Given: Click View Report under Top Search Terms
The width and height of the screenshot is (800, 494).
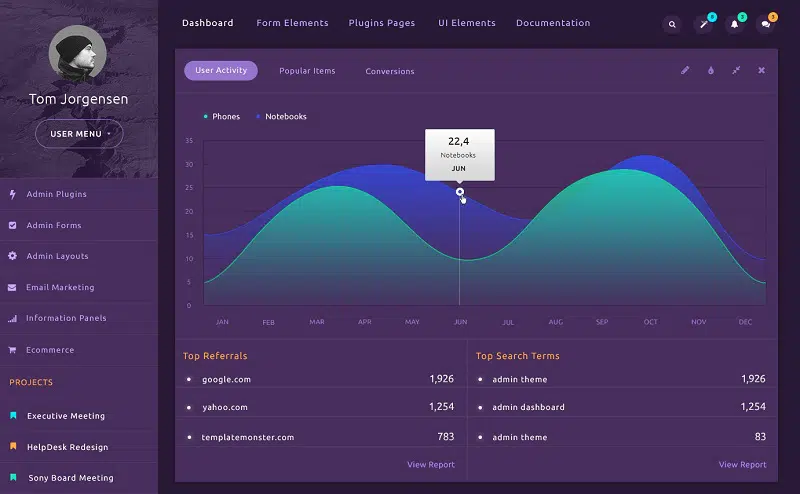Looking at the screenshot, I should point(742,464).
